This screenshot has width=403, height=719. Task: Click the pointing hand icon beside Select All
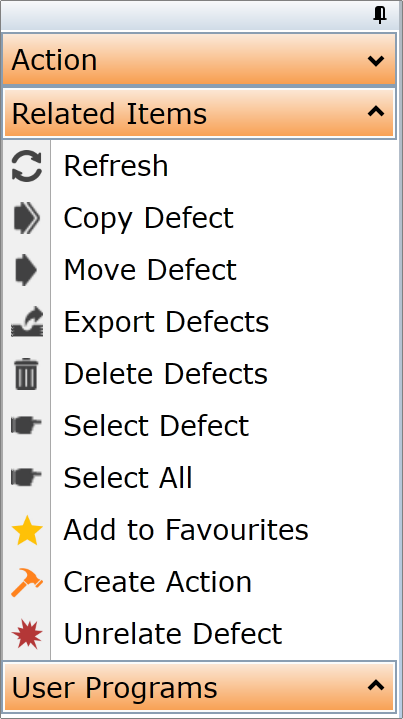[26, 477]
